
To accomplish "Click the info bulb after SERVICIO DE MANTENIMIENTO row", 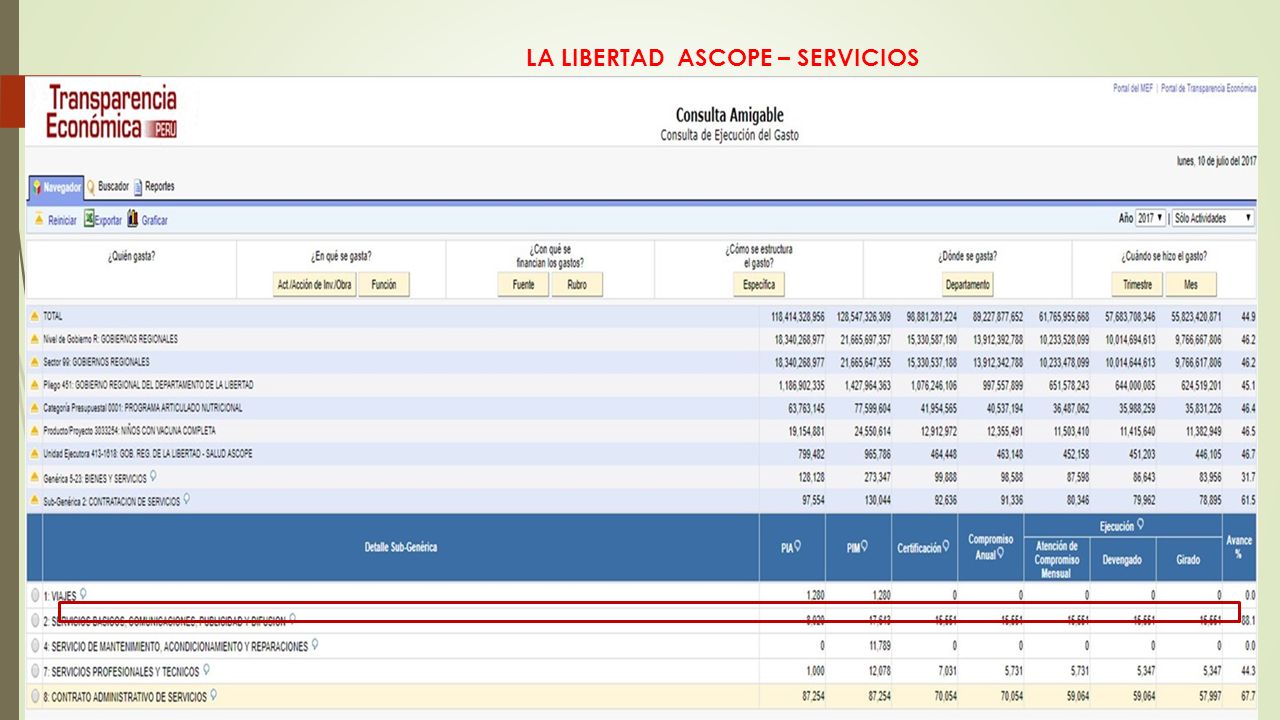I will tap(314, 645).
